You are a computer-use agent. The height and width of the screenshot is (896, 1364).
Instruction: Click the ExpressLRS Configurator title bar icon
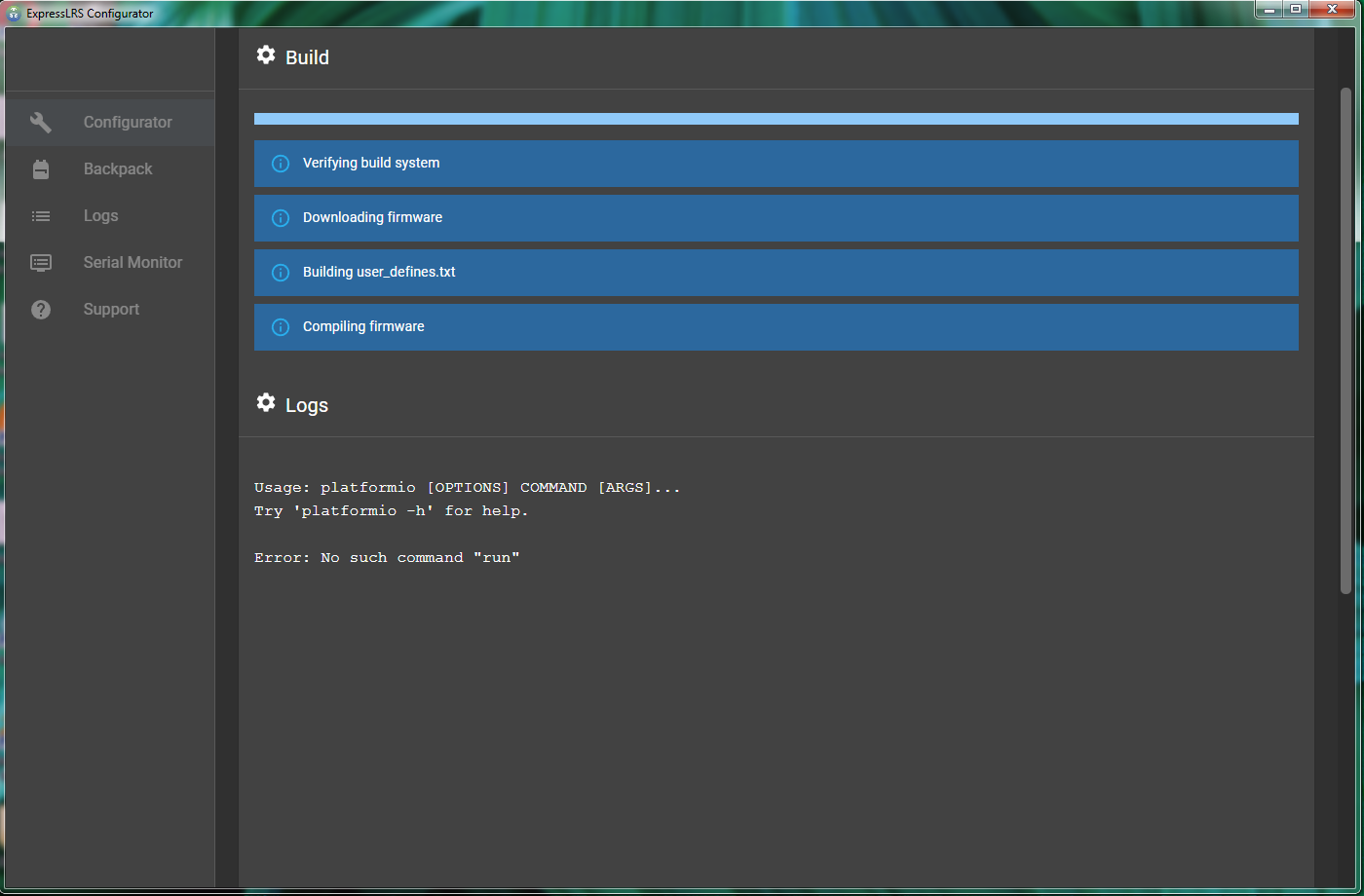click(x=15, y=14)
